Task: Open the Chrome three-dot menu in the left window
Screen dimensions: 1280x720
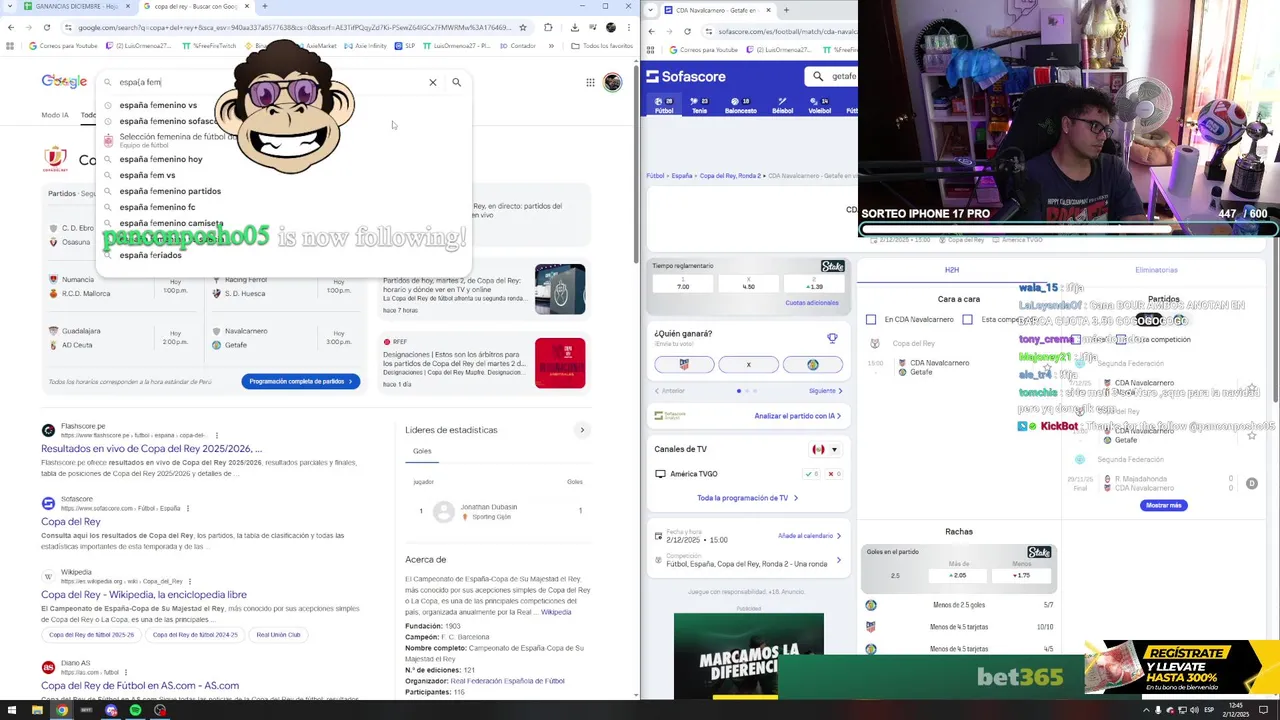Action: click(629, 27)
